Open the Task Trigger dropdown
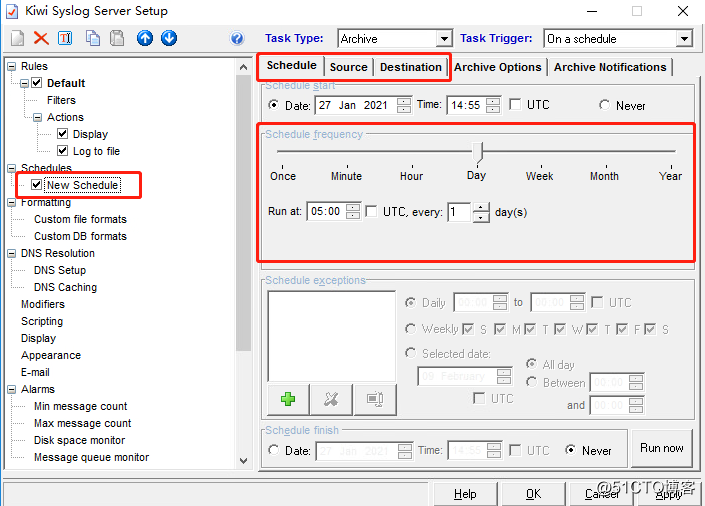 [684, 39]
